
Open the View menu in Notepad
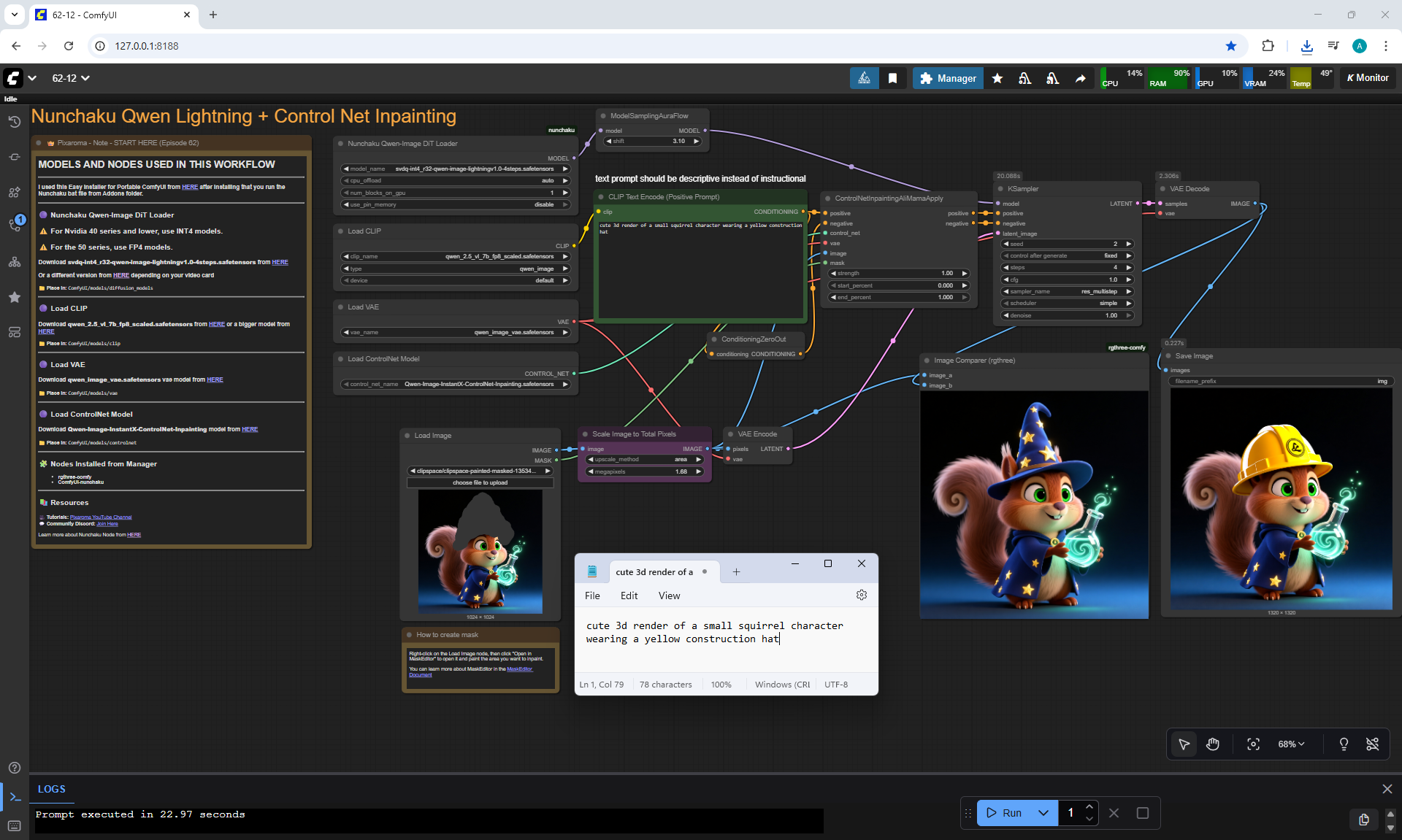click(x=669, y=596)
